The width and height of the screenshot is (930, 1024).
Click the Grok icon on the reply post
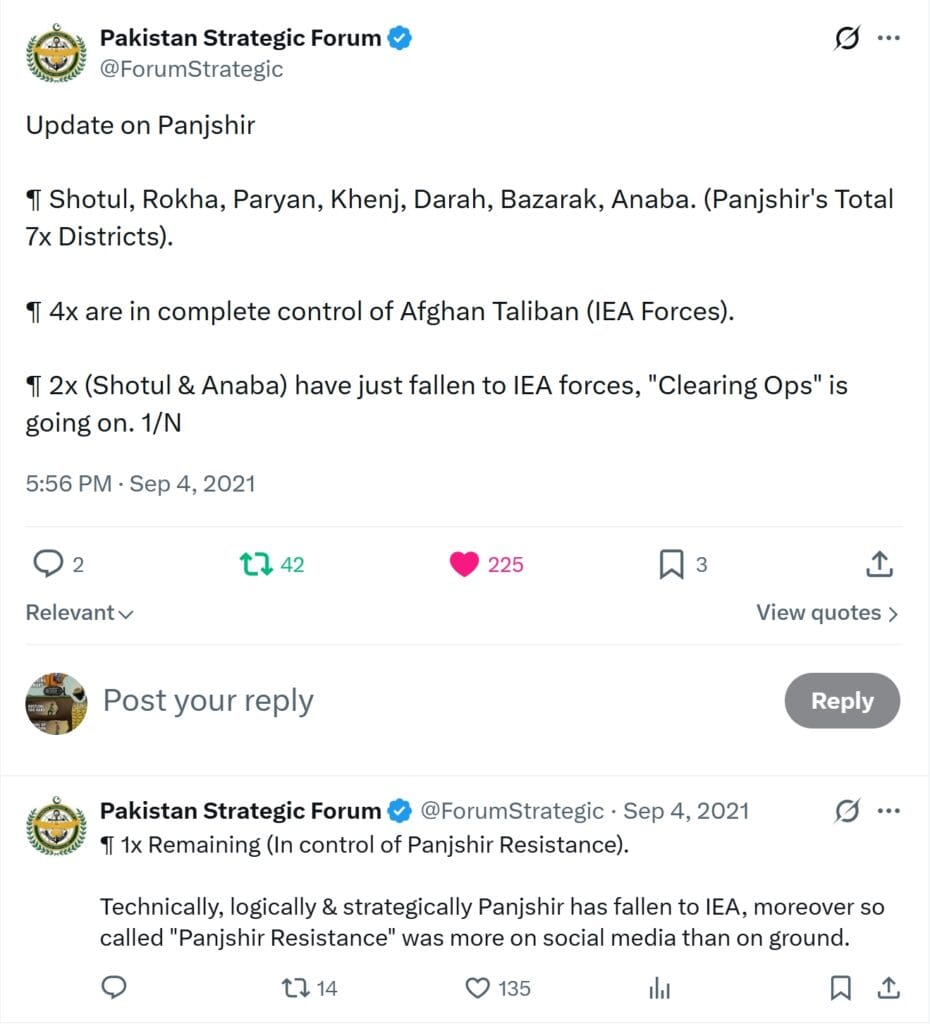click(x=846, y=811)
